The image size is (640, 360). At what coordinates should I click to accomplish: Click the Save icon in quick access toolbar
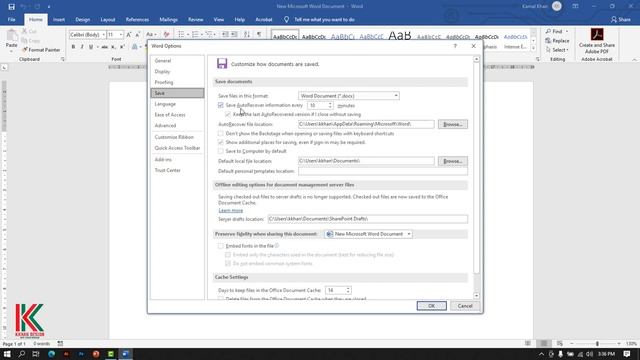(11, 7)
